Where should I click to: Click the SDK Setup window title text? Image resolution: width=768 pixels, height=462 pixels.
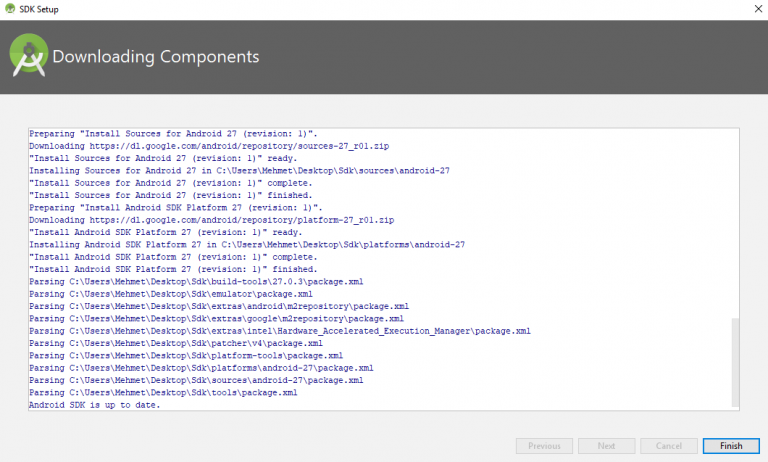pyautogui.click(x=38, y=9)
